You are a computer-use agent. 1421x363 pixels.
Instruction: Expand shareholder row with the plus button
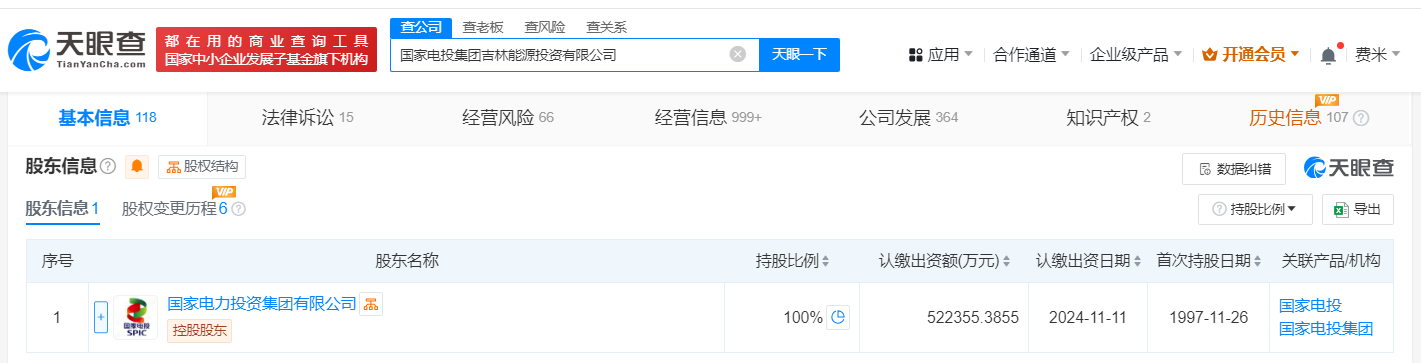pos(100,318)
